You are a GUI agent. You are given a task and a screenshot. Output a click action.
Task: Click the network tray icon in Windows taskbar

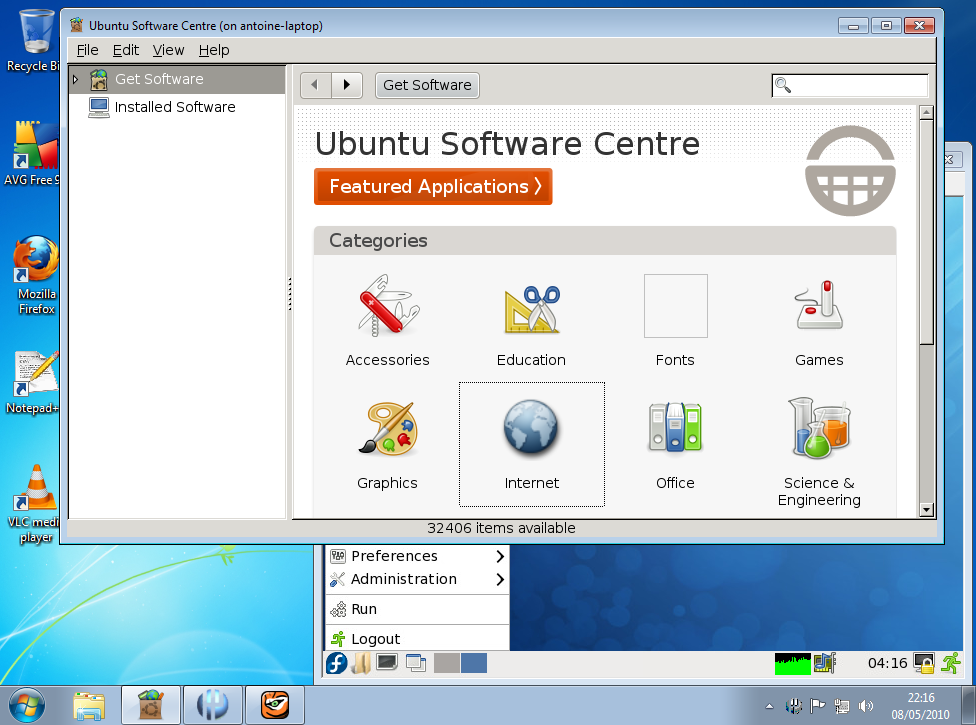click(x=842, y=706)
